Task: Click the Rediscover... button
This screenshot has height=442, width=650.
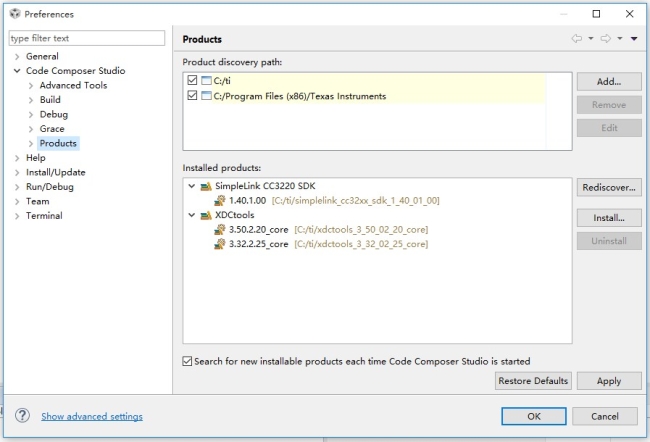Action: [609, 188]
